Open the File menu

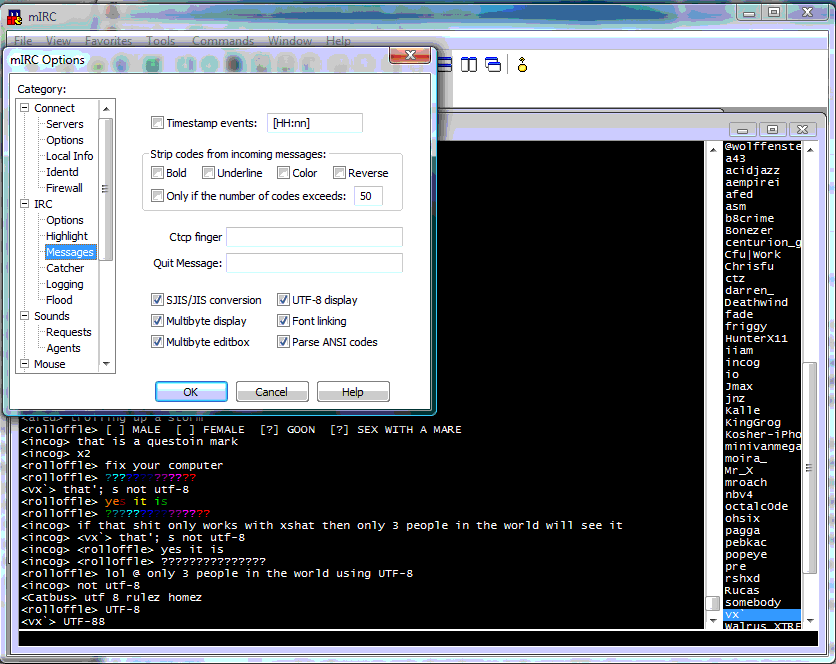(x=23, y=41)
